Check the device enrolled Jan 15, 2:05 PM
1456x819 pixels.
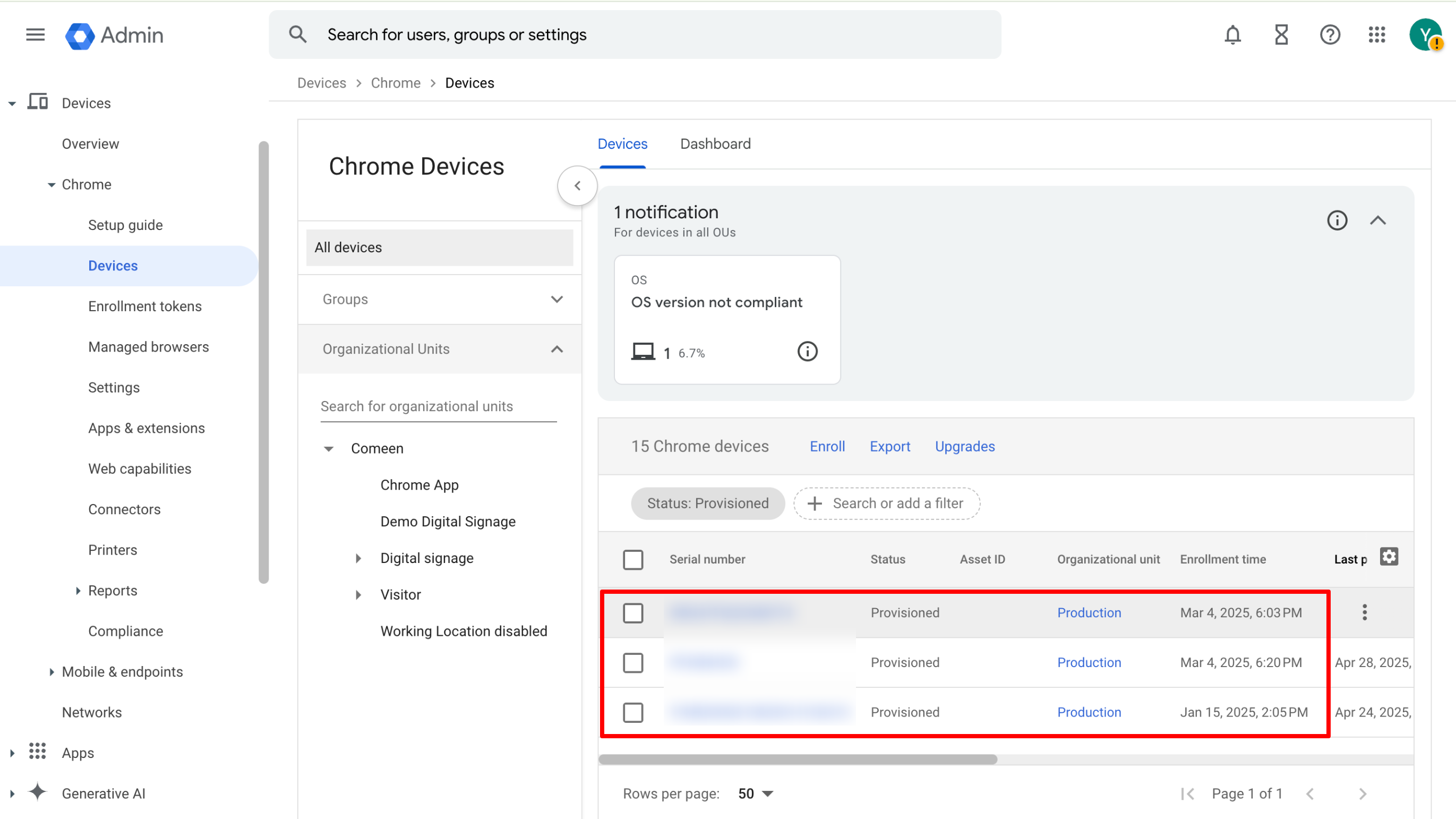click(x=633, y=713)
